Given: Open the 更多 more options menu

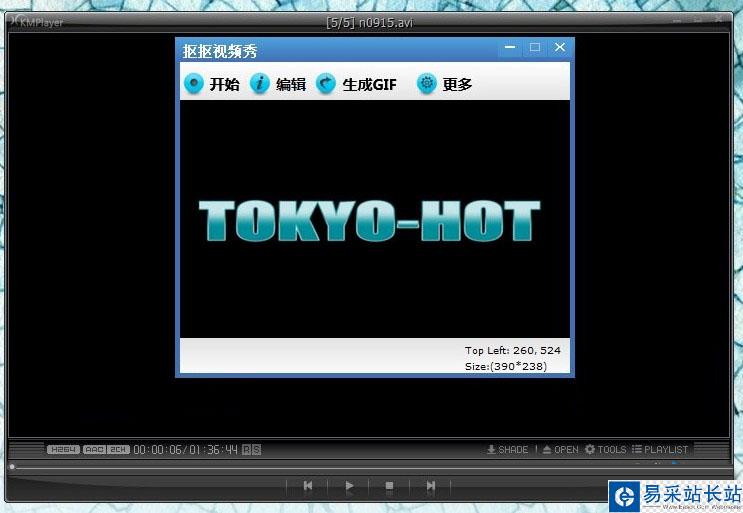Looking at the screenshot, I should (444, 84).
